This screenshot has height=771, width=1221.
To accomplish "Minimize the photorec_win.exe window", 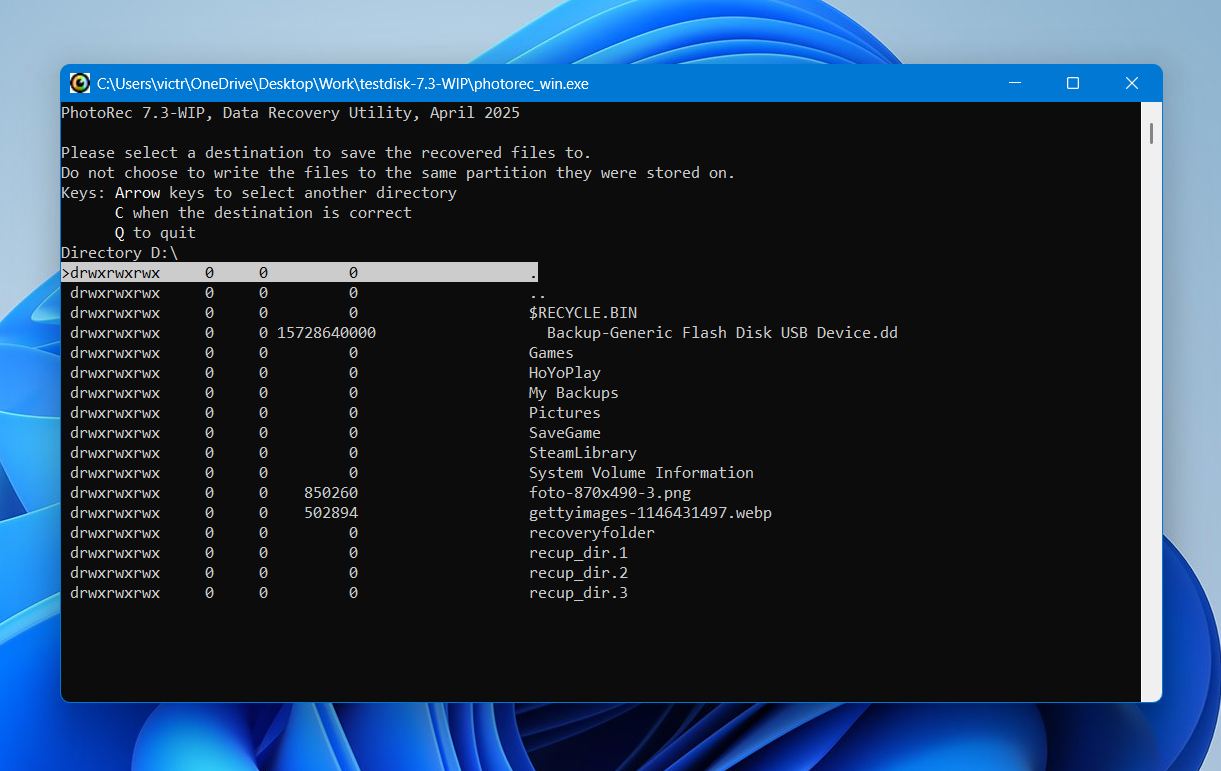I will [1014, 83].
